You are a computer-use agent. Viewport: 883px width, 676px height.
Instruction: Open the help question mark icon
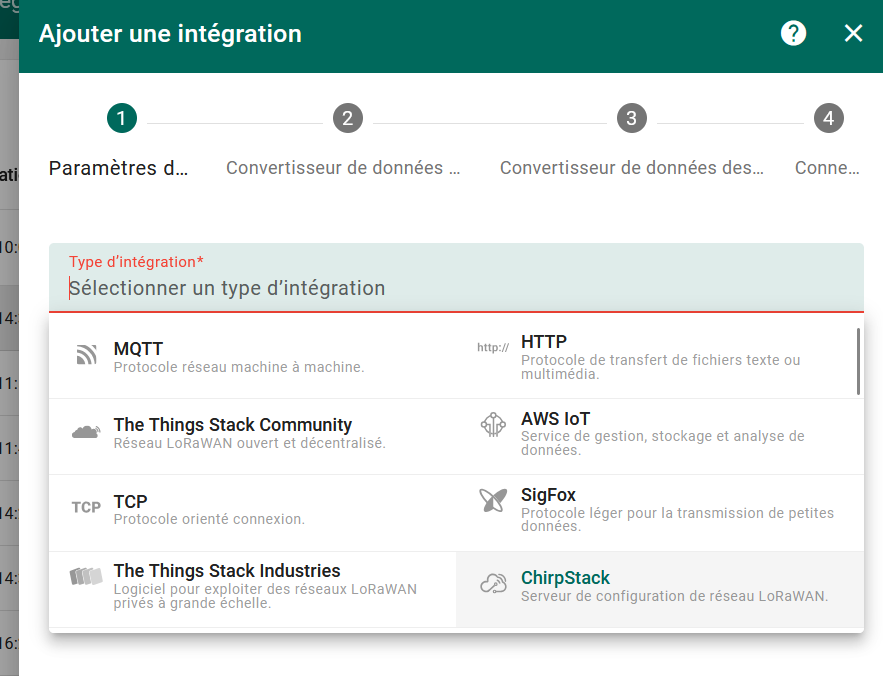[x=793, y=33]
